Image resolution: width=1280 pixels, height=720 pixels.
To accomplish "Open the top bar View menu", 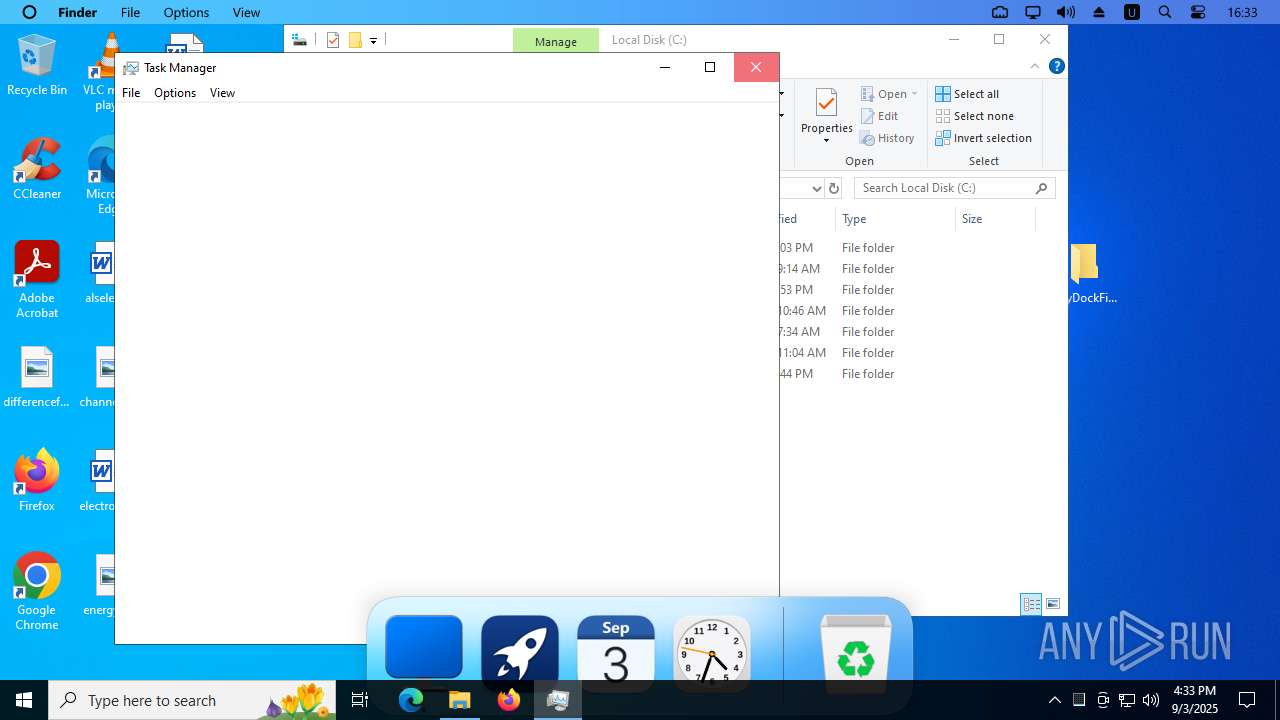I will coord(246,13).
